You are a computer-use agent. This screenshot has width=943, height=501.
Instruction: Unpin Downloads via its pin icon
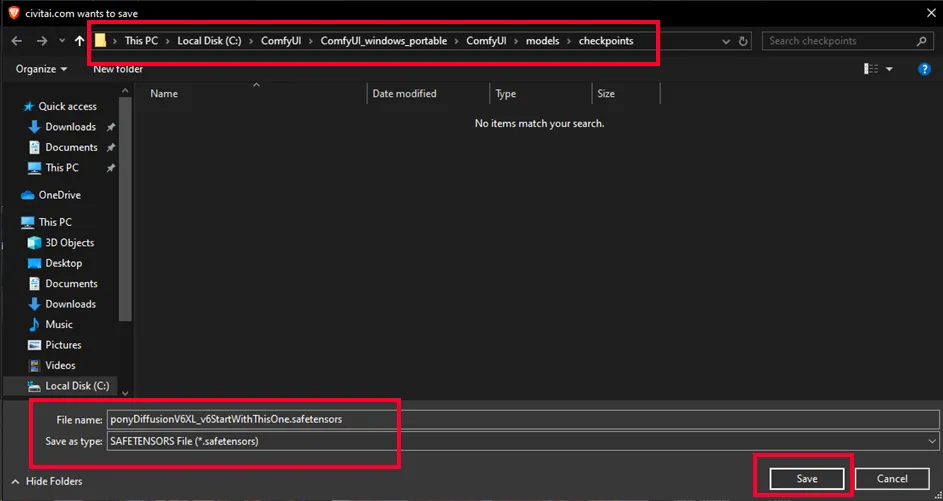click(x=111, y=128)
